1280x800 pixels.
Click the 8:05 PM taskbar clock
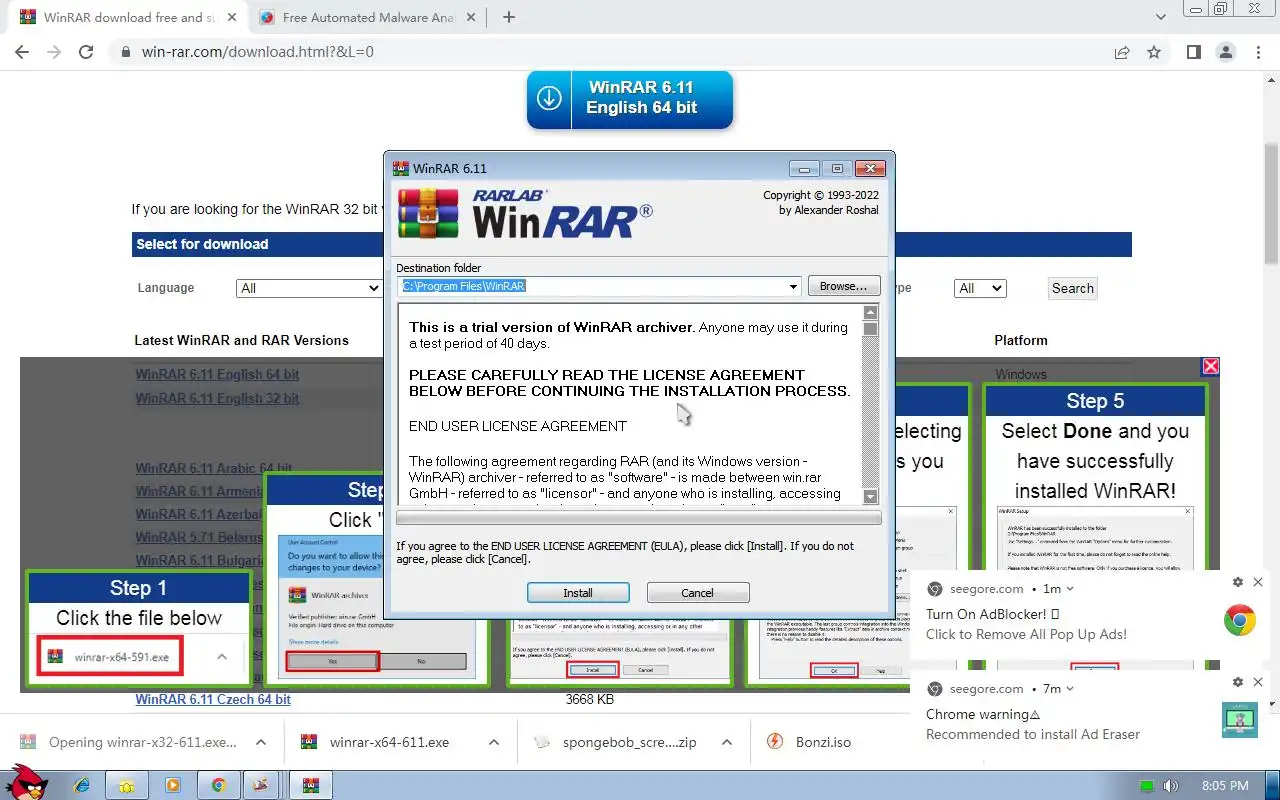(1225, 786)
